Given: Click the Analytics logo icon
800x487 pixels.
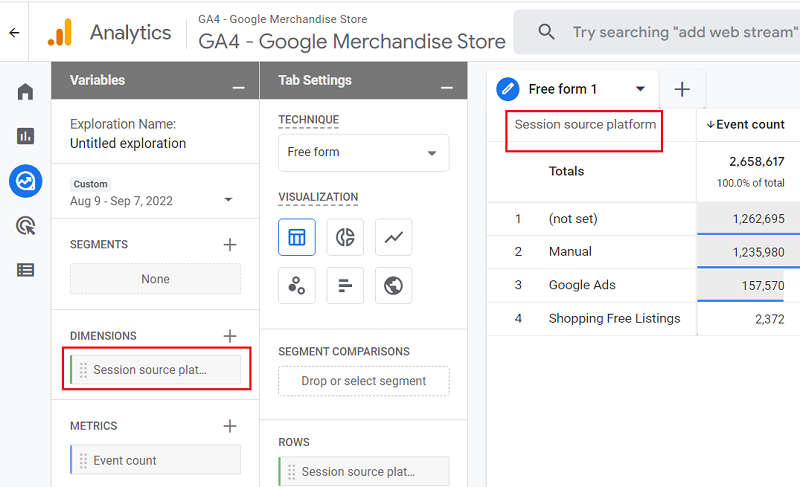Looking at the screenshot, I should click(x=60, y=32).
